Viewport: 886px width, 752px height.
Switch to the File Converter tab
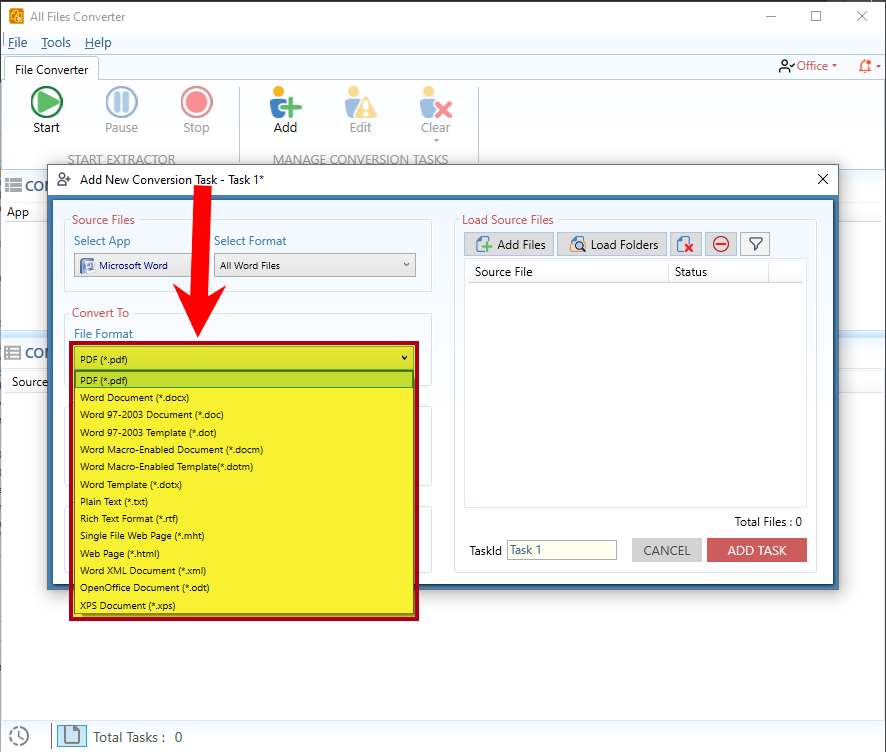pos(51,69)
